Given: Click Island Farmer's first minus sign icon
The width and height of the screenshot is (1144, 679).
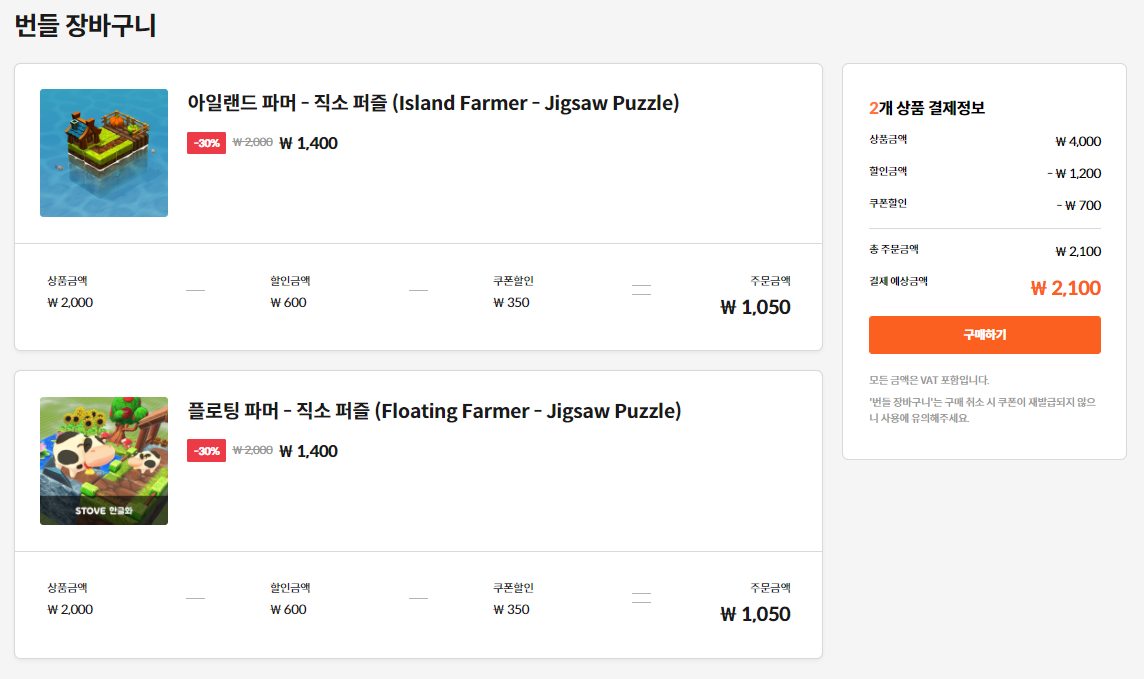Looking at the screenshot, I should pyautogui.click(x=195, y=291).
